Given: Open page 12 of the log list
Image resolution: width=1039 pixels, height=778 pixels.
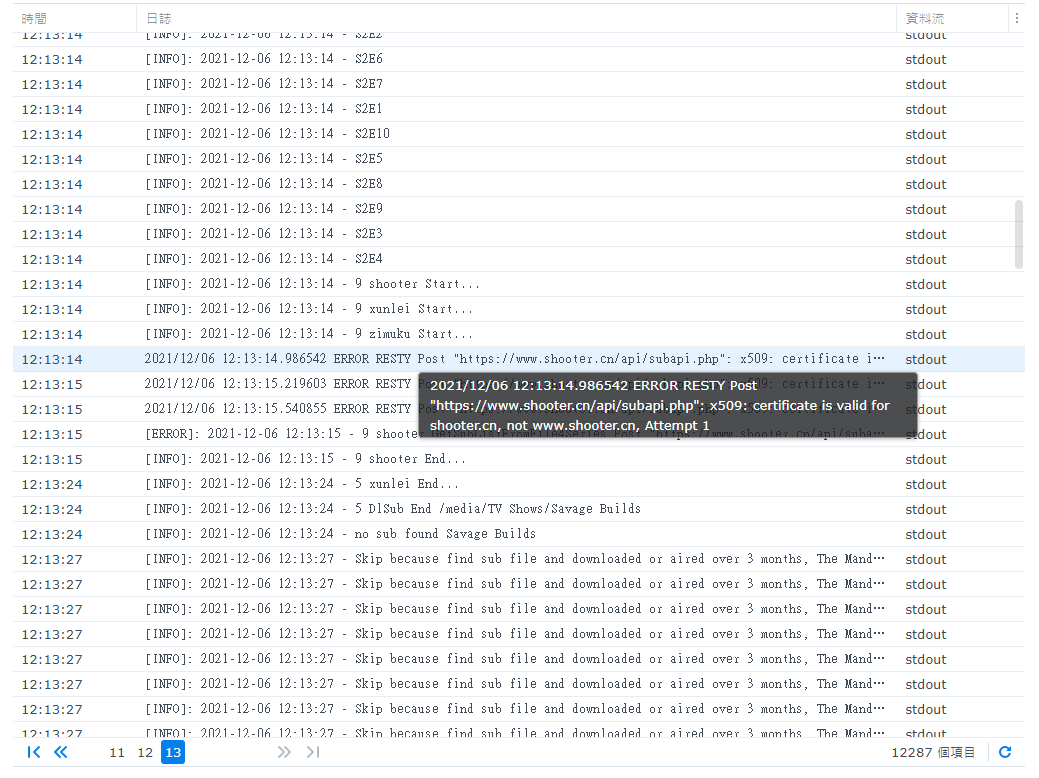Looking at the screenshot, I should [145, 752].
